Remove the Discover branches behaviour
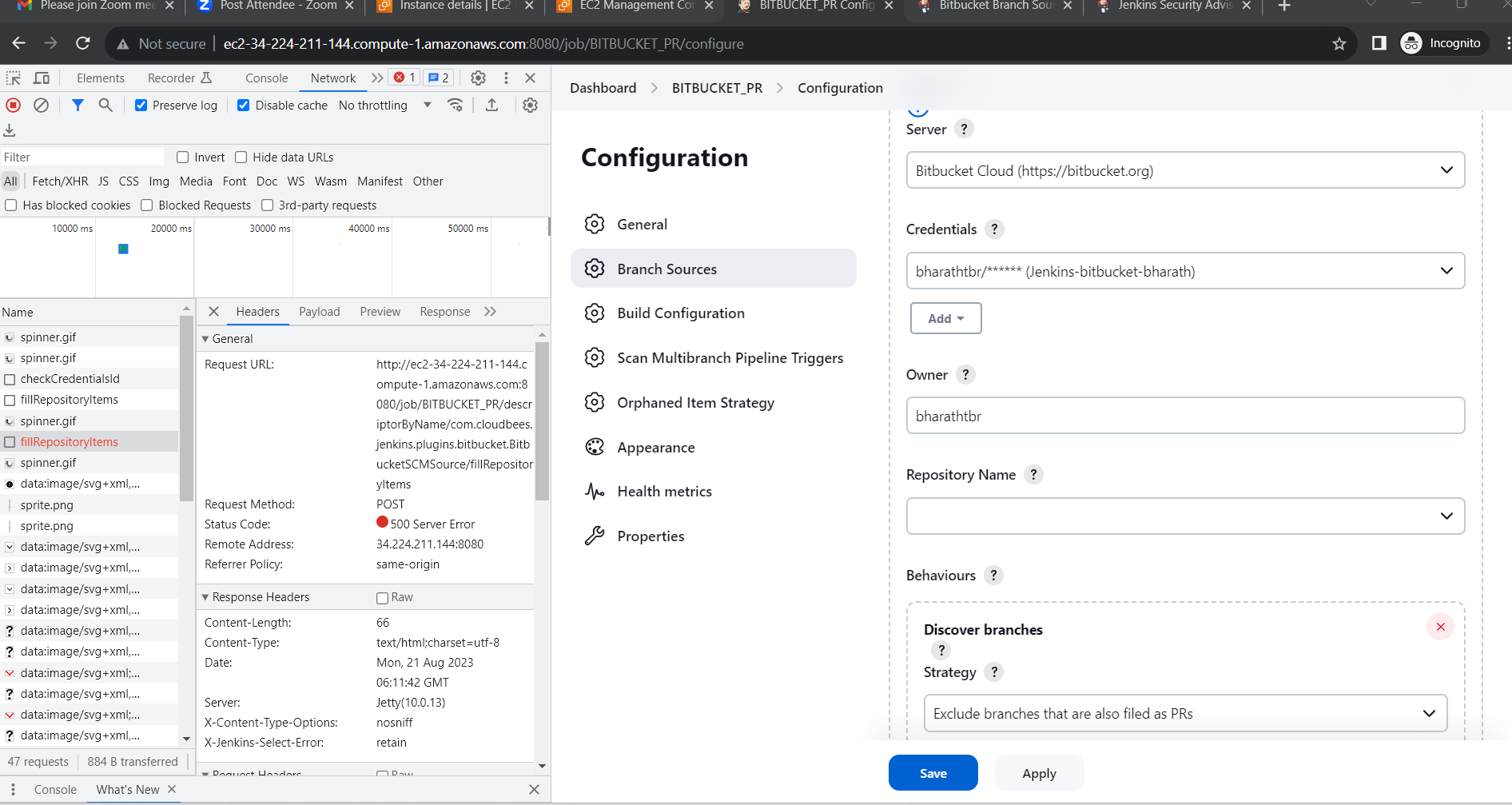This screenshot has width=1512, height=805. pos(1440,627)
